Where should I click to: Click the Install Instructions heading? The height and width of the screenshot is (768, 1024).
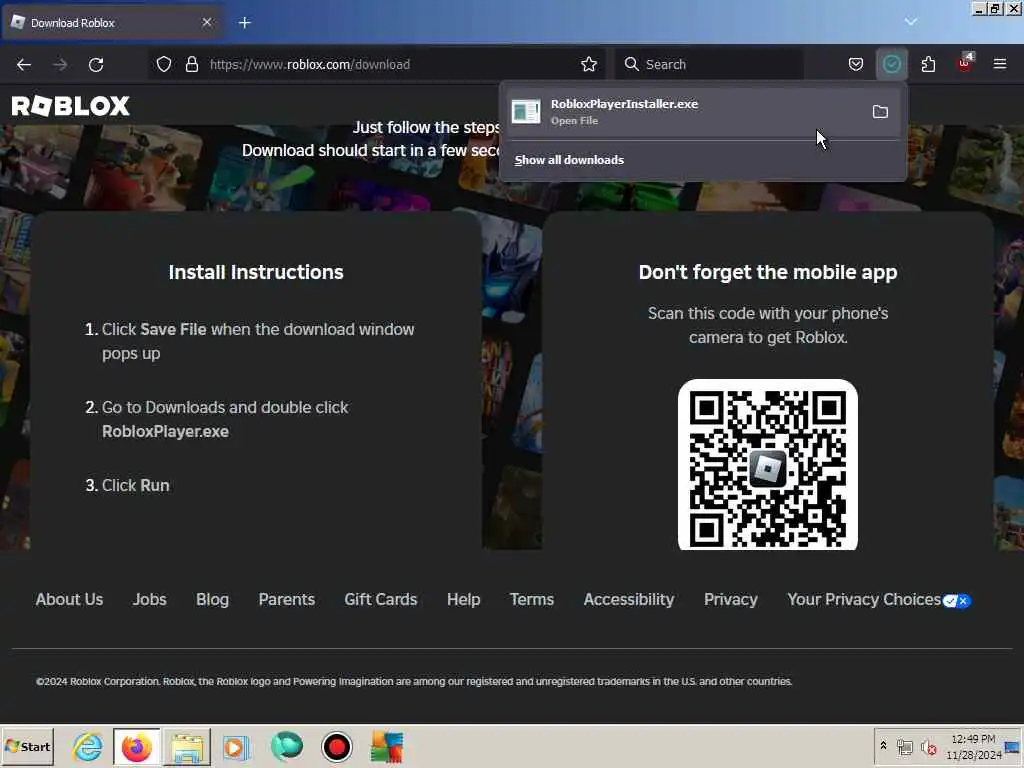[x=256, y=272]
